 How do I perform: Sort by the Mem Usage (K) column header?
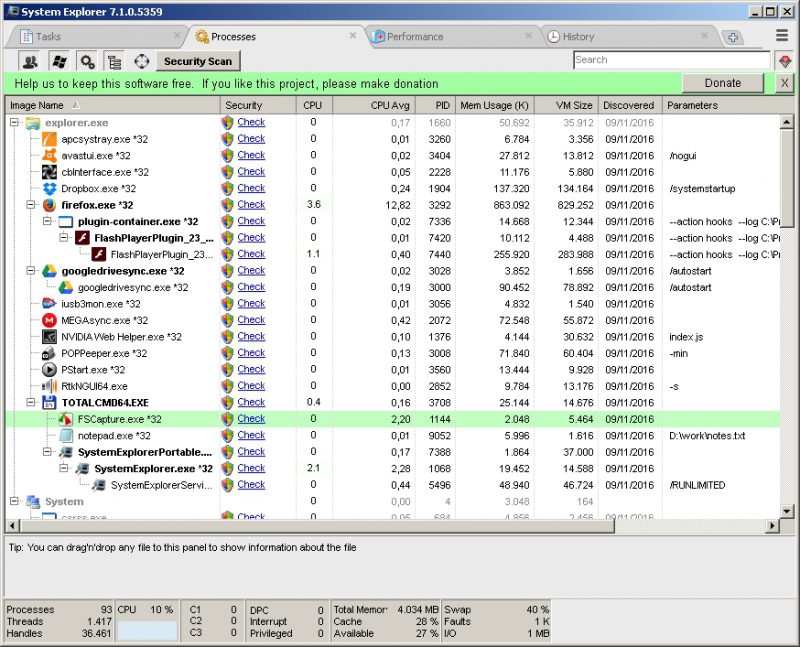click(x=494, y=105)
